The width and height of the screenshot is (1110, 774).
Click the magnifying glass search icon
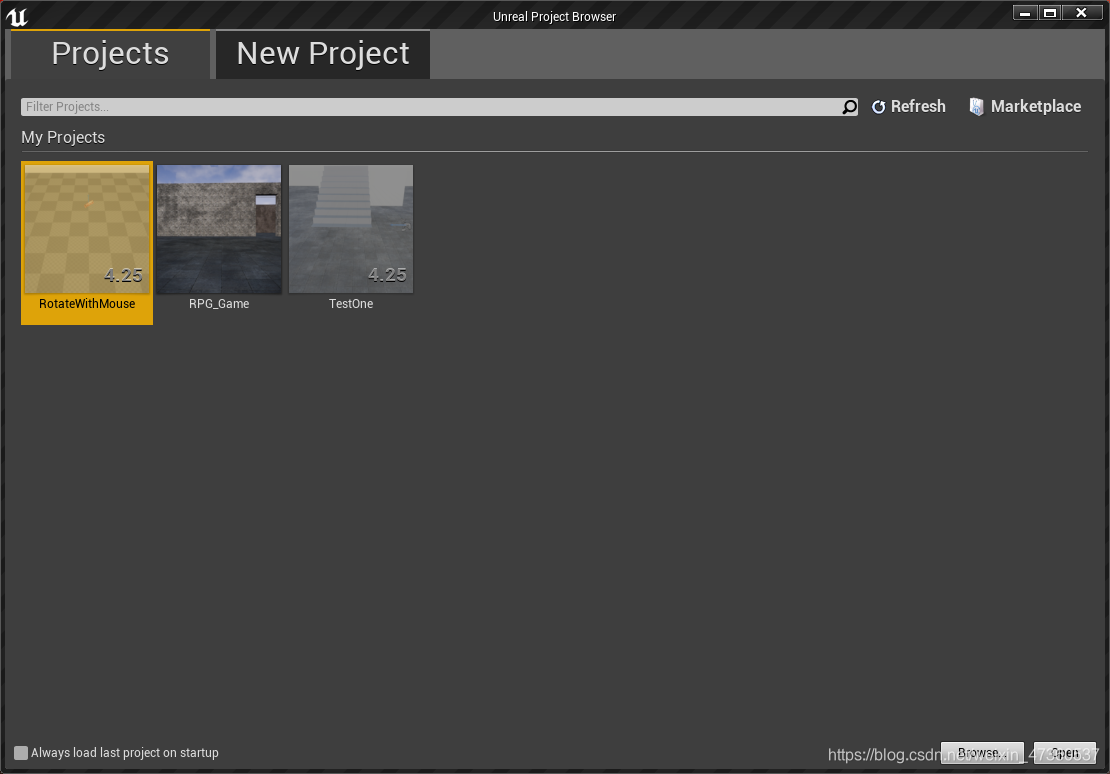click(849, 107)
